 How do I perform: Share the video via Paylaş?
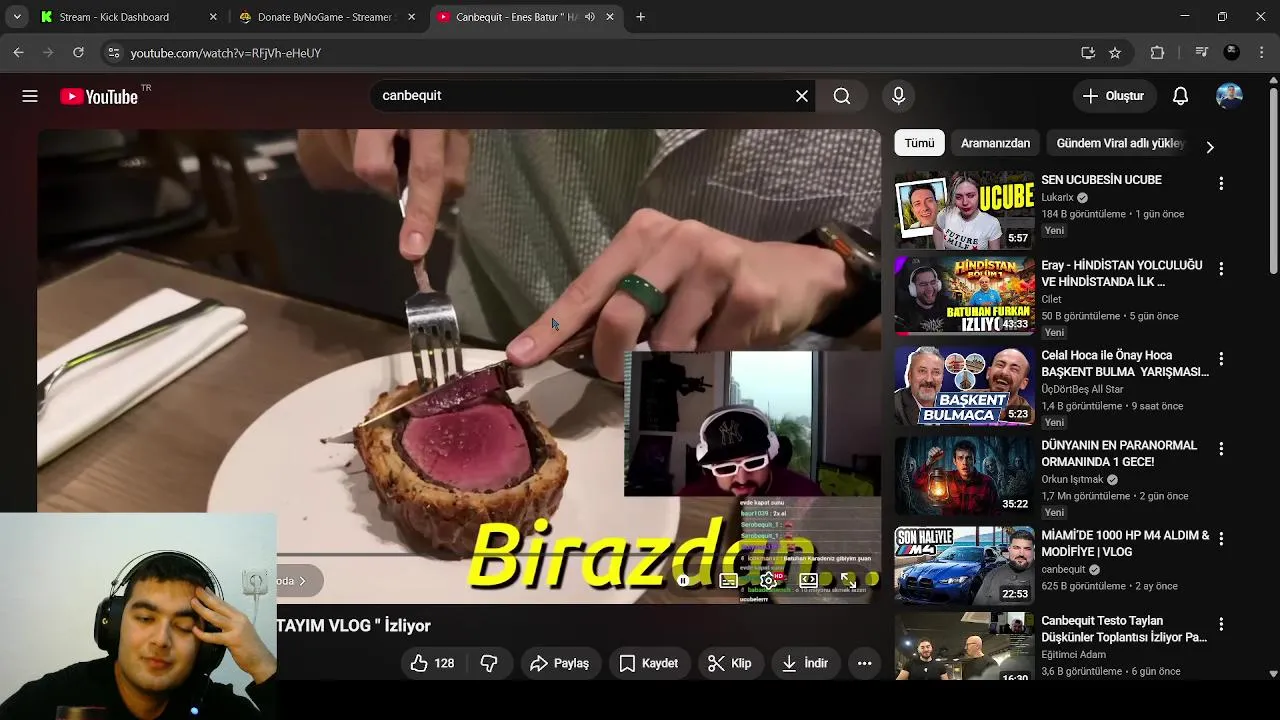[x=560, y=663]
